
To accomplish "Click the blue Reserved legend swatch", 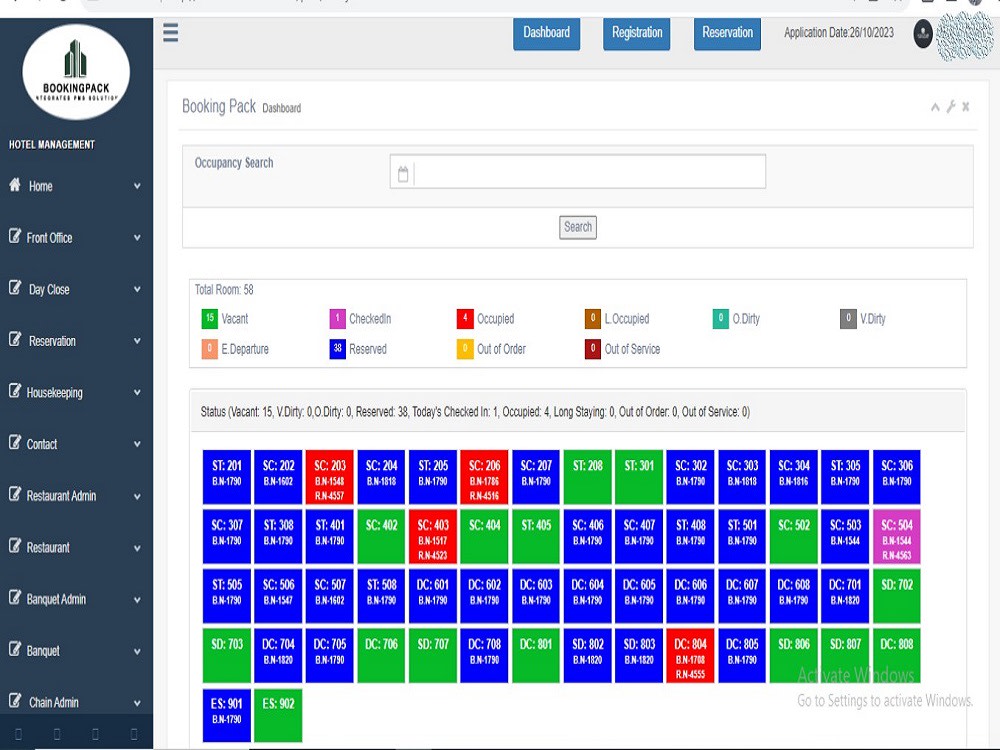I will click(x=337, y=349).
